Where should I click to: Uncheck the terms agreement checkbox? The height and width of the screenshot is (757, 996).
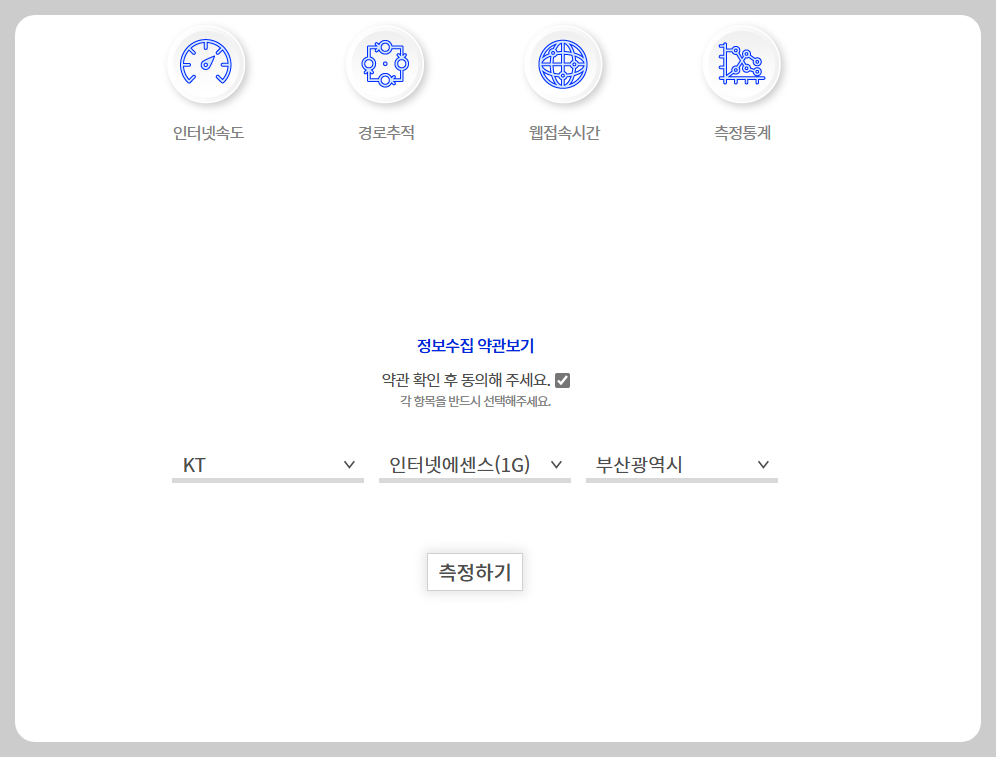(562, 380)
